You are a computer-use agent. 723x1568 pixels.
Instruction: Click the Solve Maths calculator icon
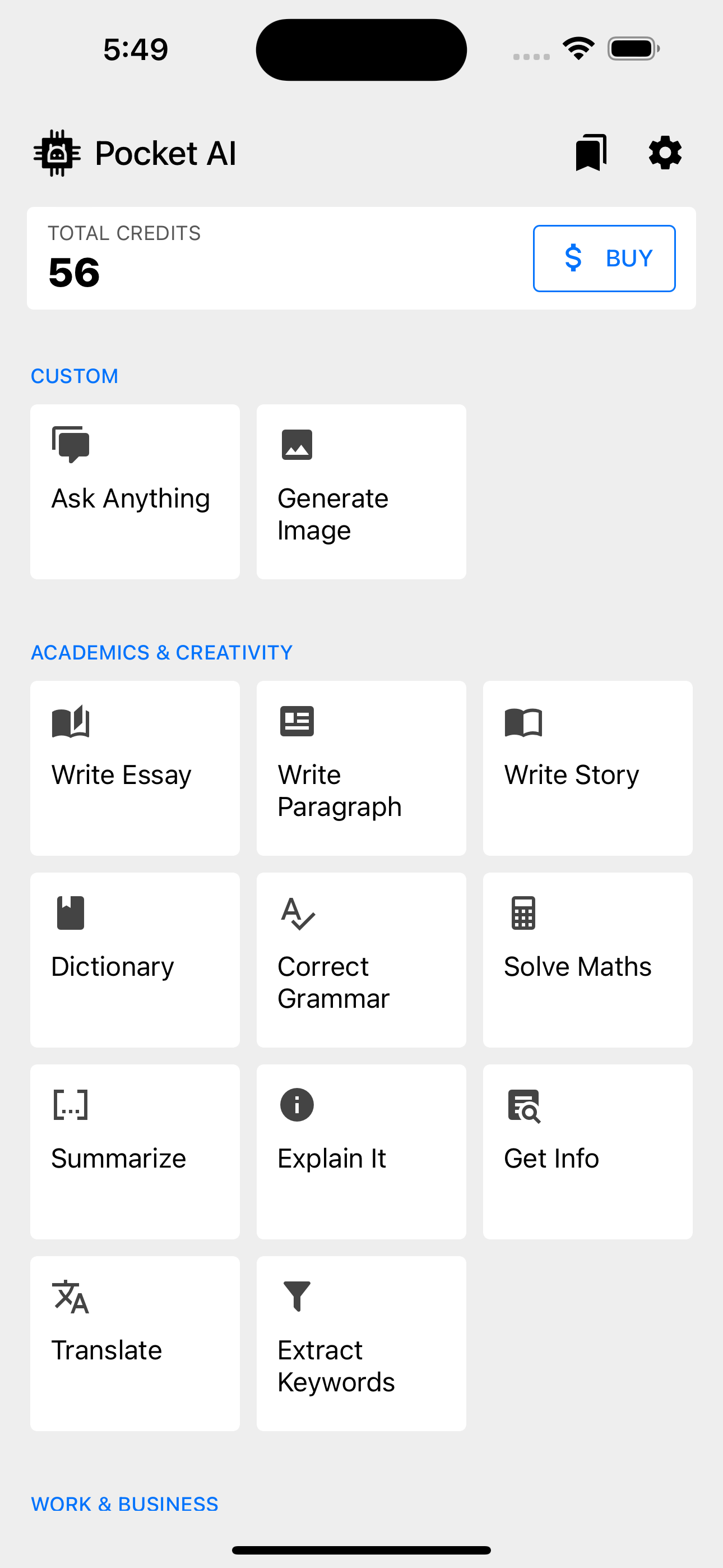pyautogui.click(x=523, y=913)
